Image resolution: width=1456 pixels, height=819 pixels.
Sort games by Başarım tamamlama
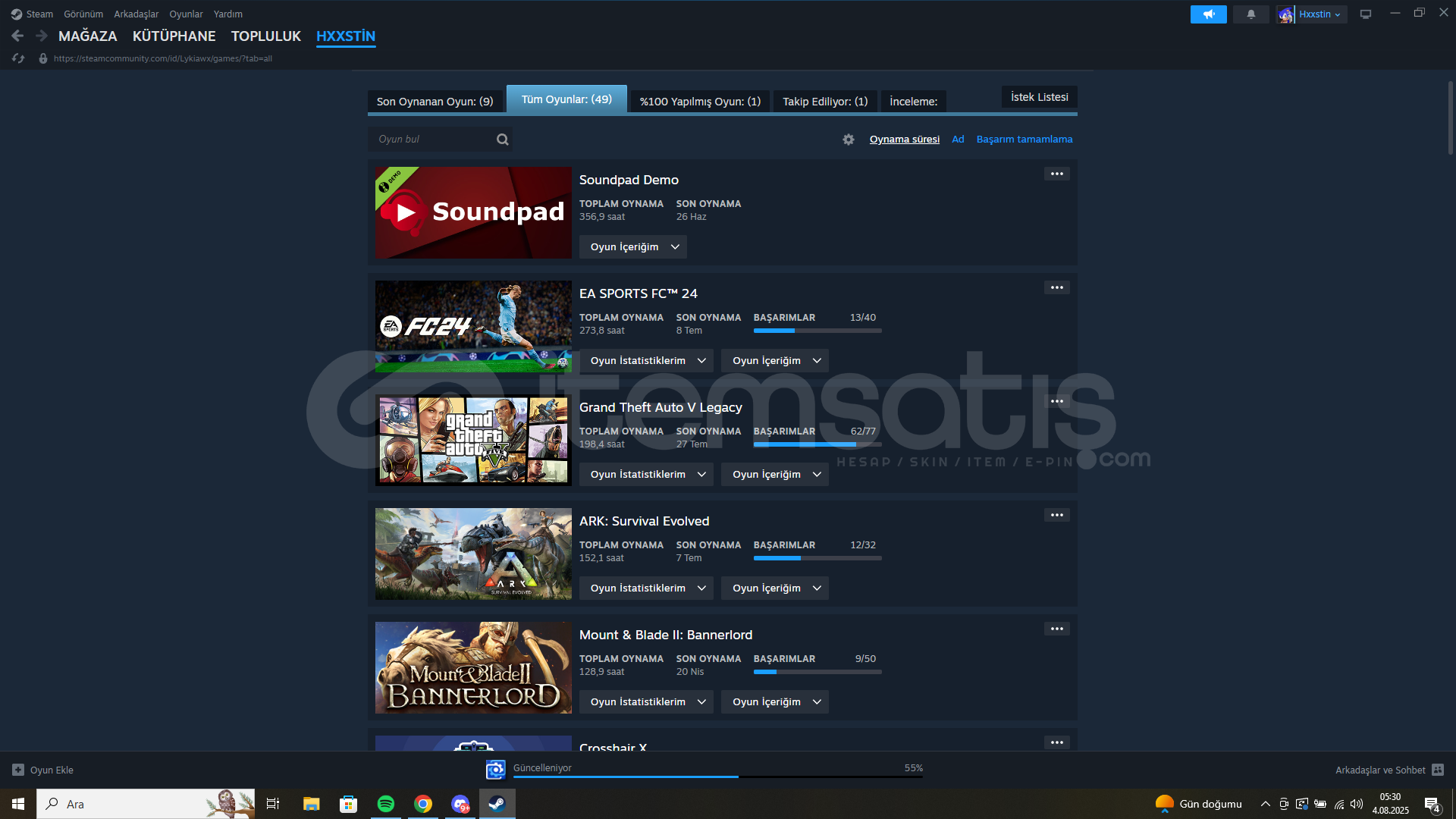[1024, 140]
